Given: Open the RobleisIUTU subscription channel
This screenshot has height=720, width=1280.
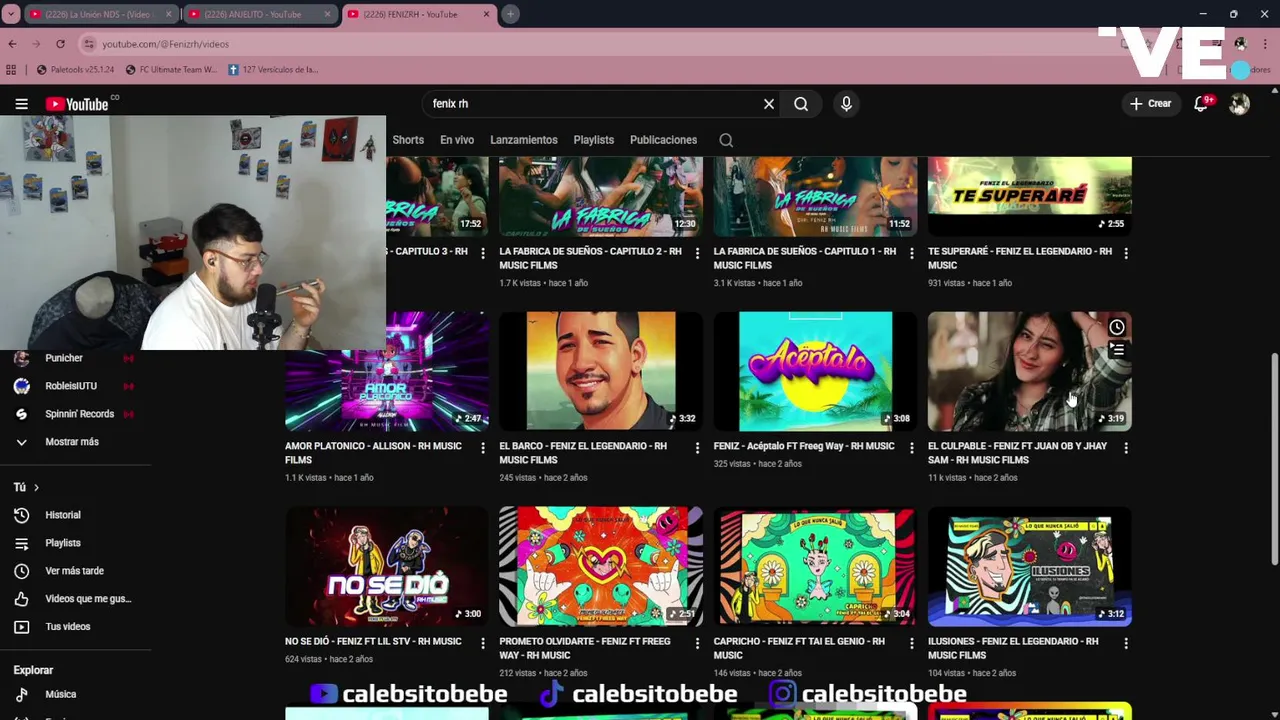Looking at the screenshot, I should [x=70, y=386].
